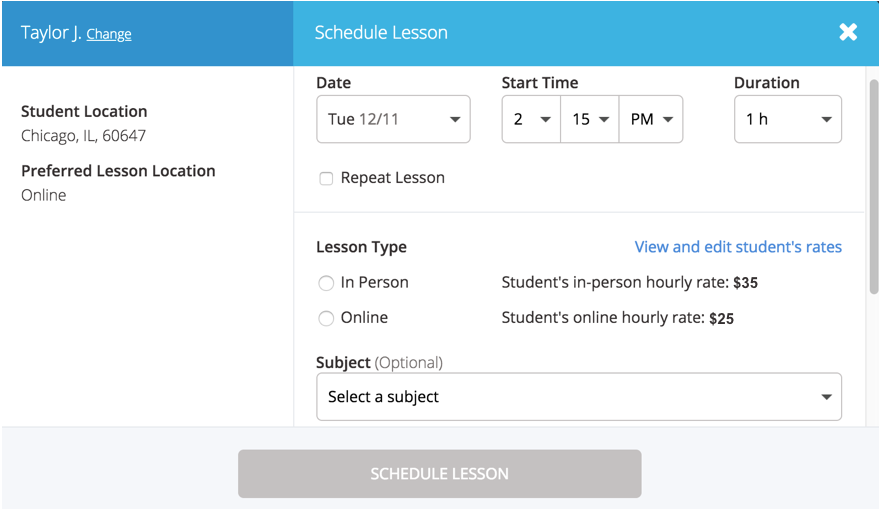This screenshot has height=509, width=879.
Task: Click the student name Taylor J.
Action: click(51, 33)
